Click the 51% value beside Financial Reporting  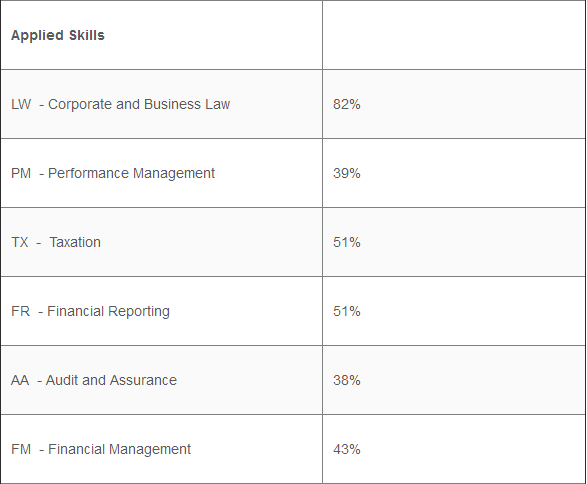pyautogui.click(x=347, y=311)
